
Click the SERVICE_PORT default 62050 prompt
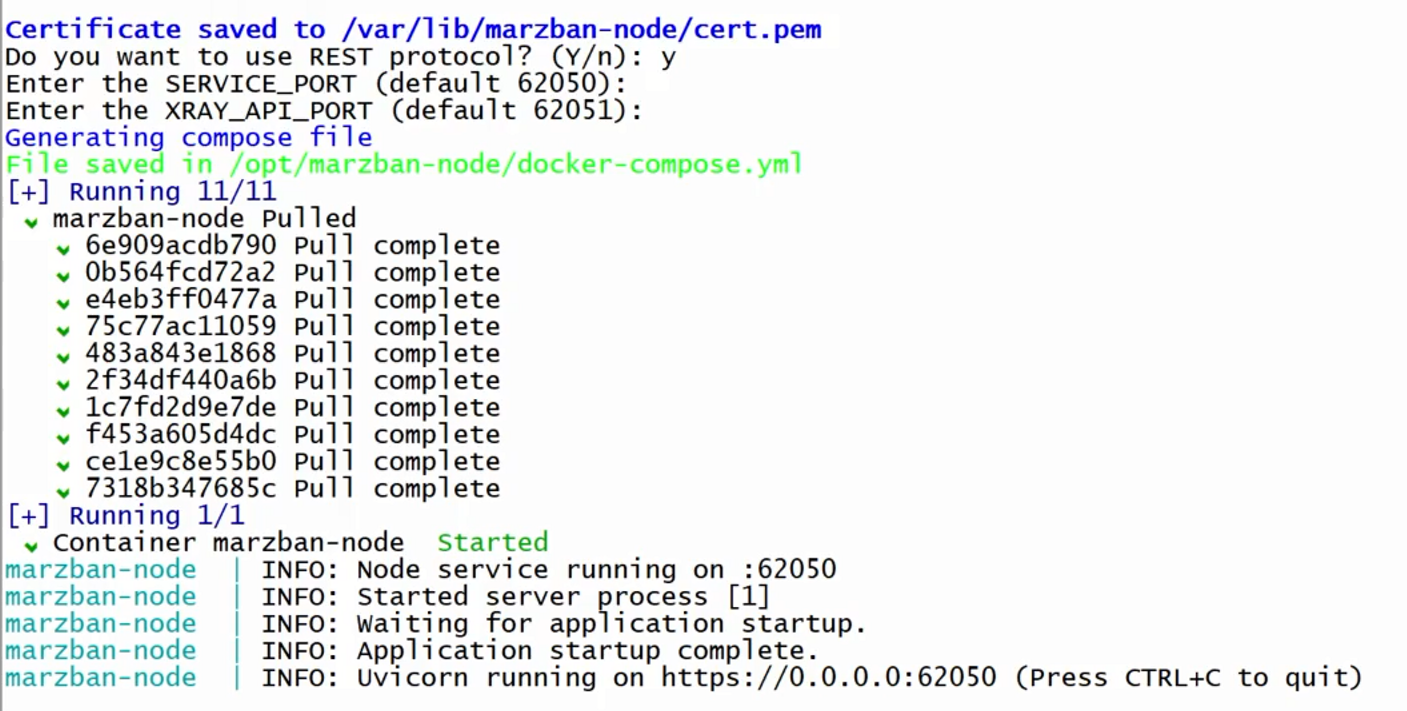316,83
